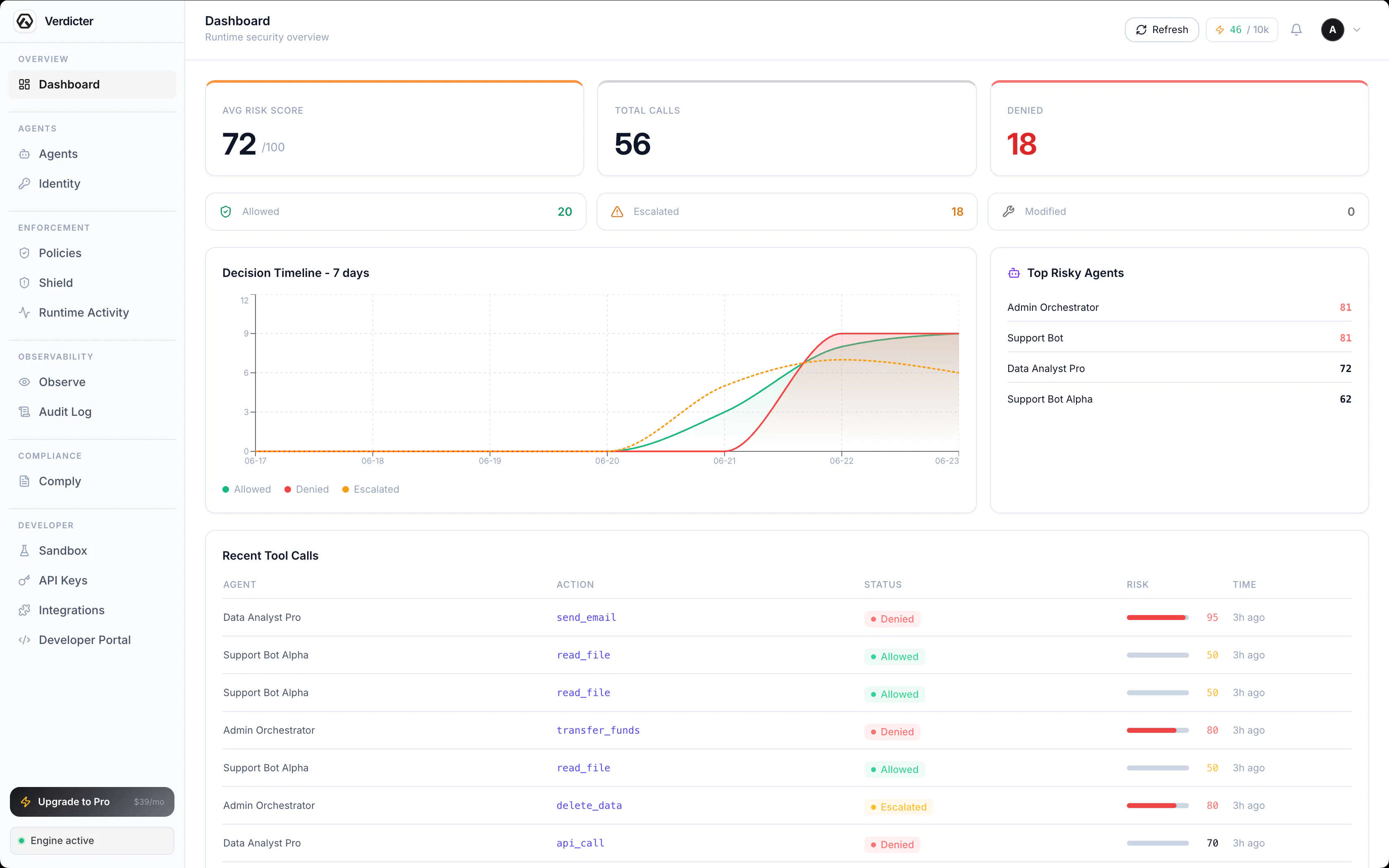Select Admin Orchestrator in Top Risky Agents
The height and width of the screenshot is (868, 1389).
[x=1179, y=308]
